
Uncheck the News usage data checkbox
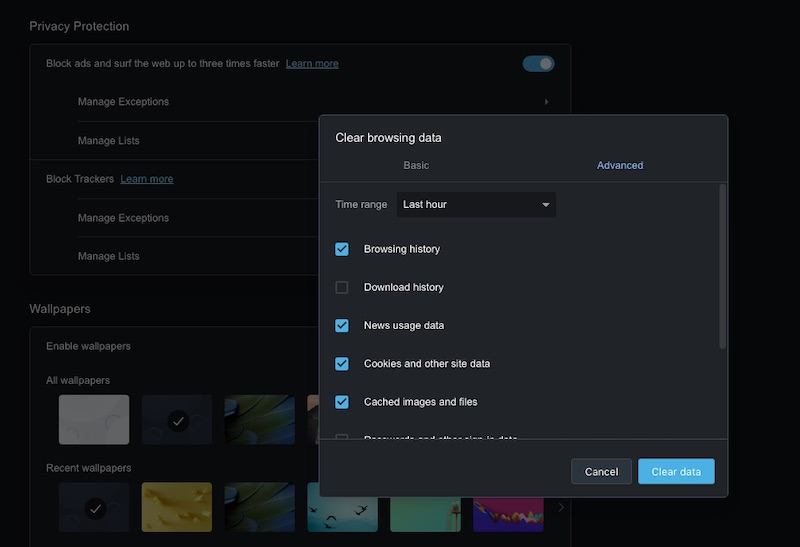(342, 325)
